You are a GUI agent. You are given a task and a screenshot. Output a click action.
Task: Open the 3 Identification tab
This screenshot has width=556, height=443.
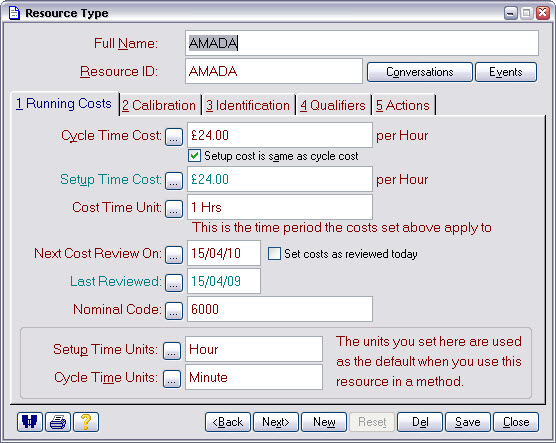(248, 105)
